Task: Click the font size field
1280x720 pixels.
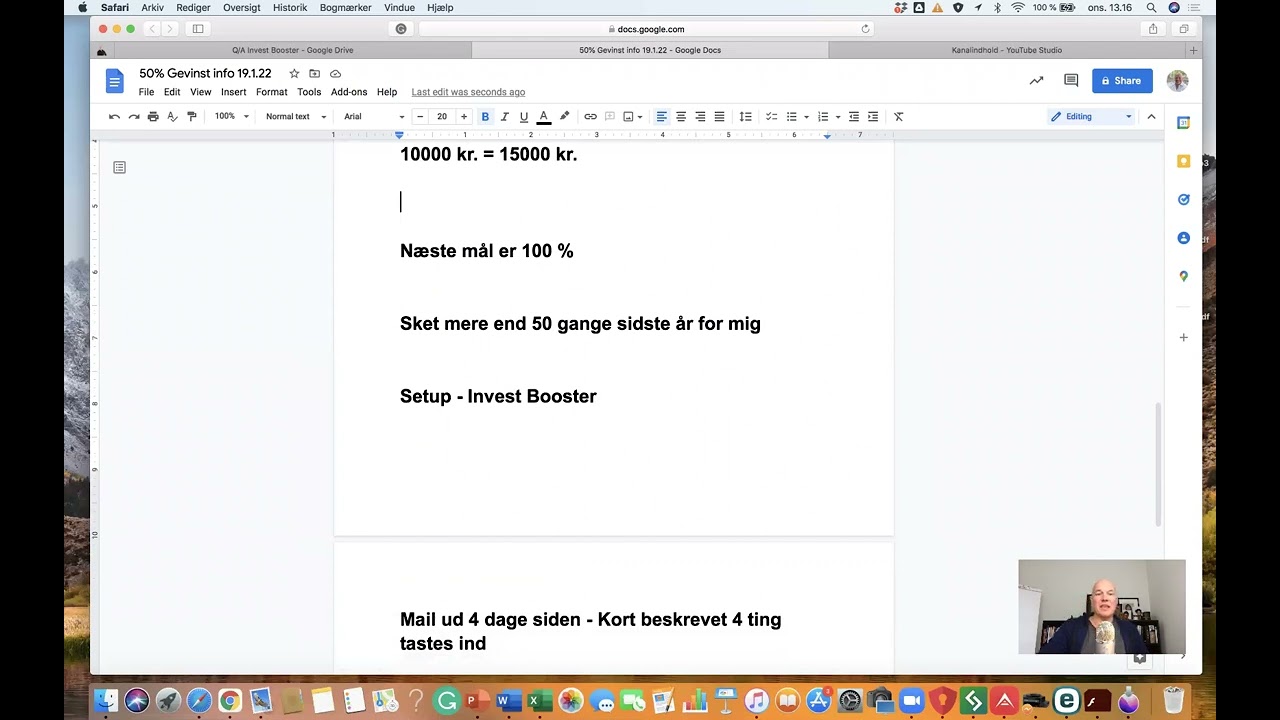Action: tap(442, 117)
